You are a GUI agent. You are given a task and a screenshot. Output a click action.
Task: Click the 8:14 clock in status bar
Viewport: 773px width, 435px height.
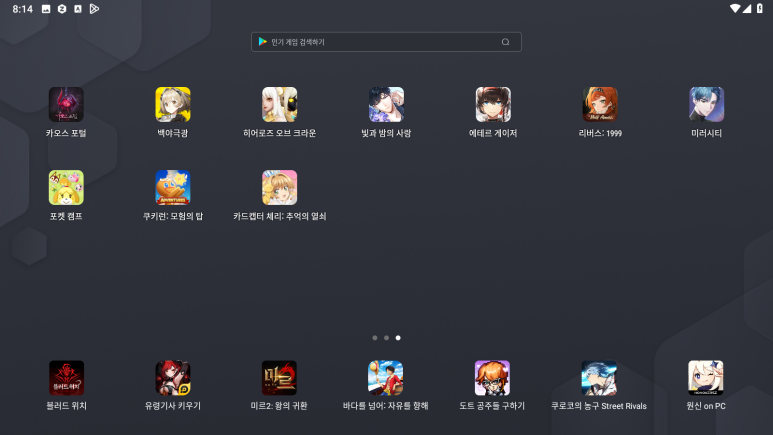[23, 9]
